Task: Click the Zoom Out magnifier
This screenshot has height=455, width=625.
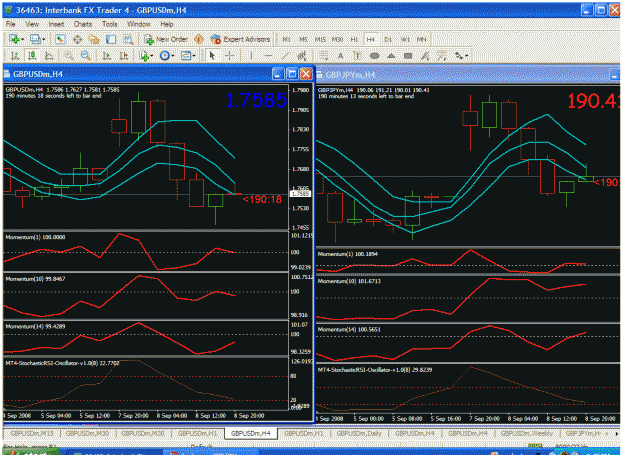Action: tap(85, 55)
